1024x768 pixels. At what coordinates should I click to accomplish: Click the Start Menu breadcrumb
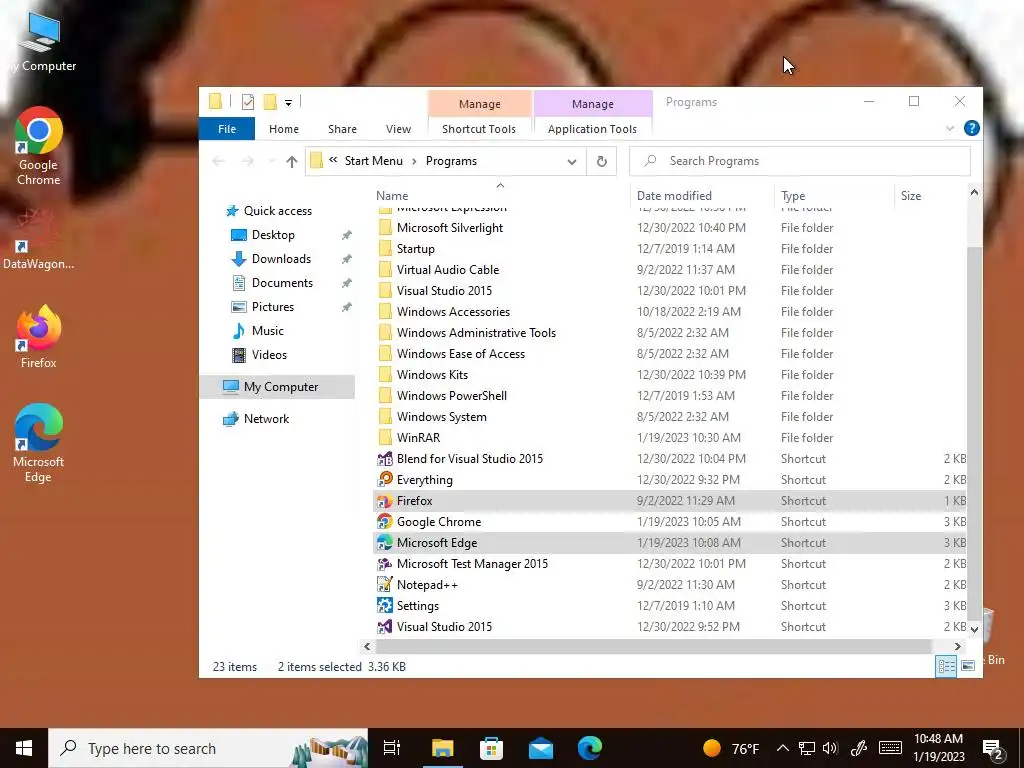pyautogui.click(x=374, y=161)
